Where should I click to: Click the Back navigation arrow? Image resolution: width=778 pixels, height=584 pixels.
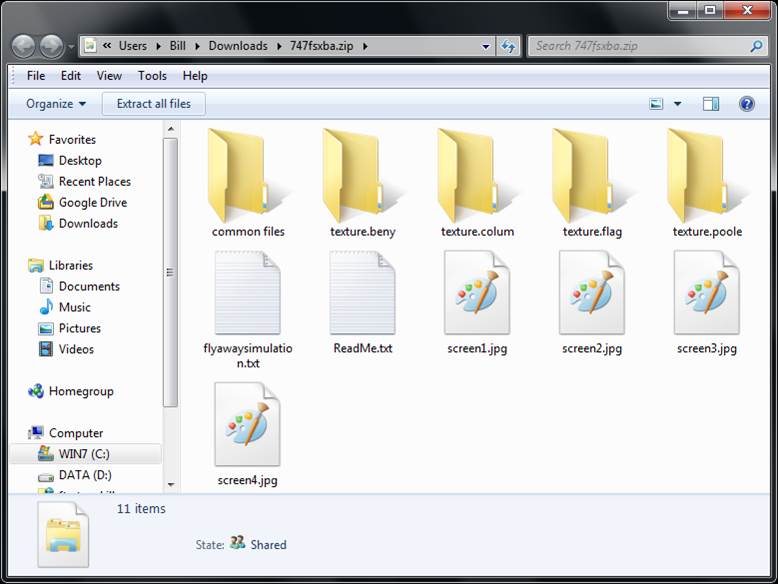[23, 47]
